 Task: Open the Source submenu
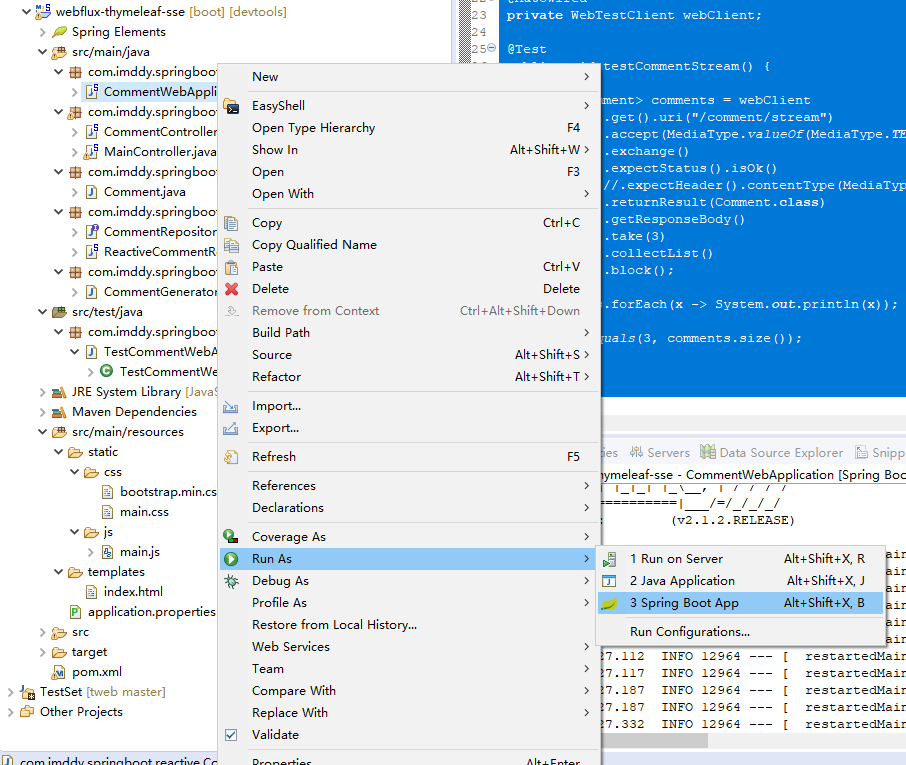point(409,355)
